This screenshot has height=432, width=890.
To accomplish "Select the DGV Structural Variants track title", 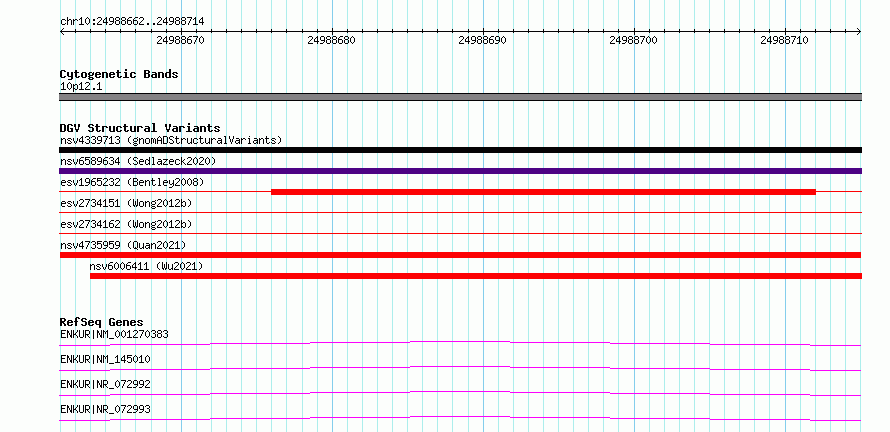I will click(140, 128).
